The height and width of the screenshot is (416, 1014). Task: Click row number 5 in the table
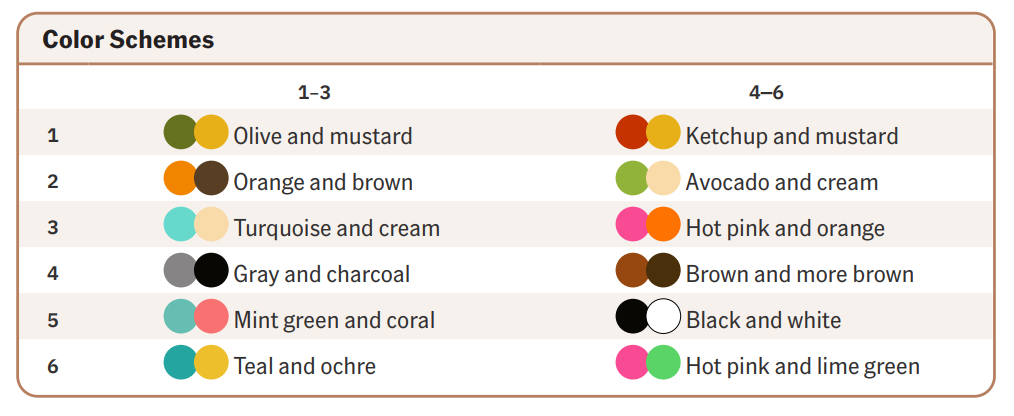(53, 320)
